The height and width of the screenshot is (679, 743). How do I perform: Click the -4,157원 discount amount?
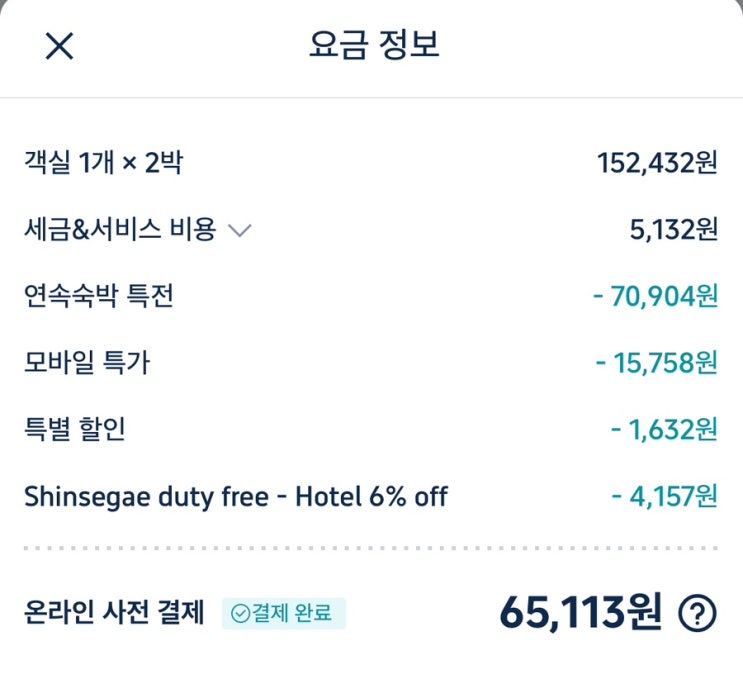664,497
